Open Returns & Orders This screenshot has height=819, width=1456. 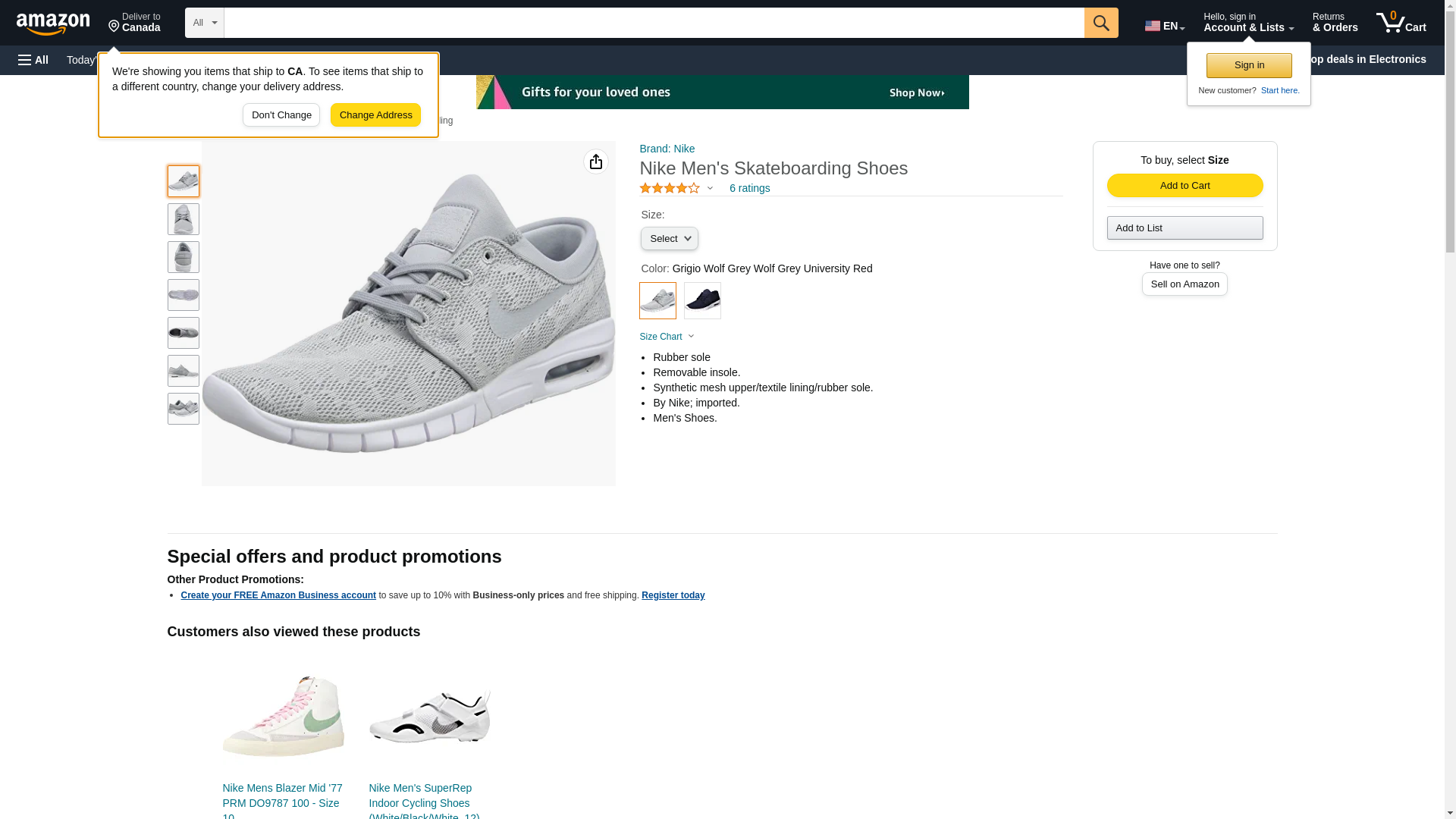click(1335, 23)
